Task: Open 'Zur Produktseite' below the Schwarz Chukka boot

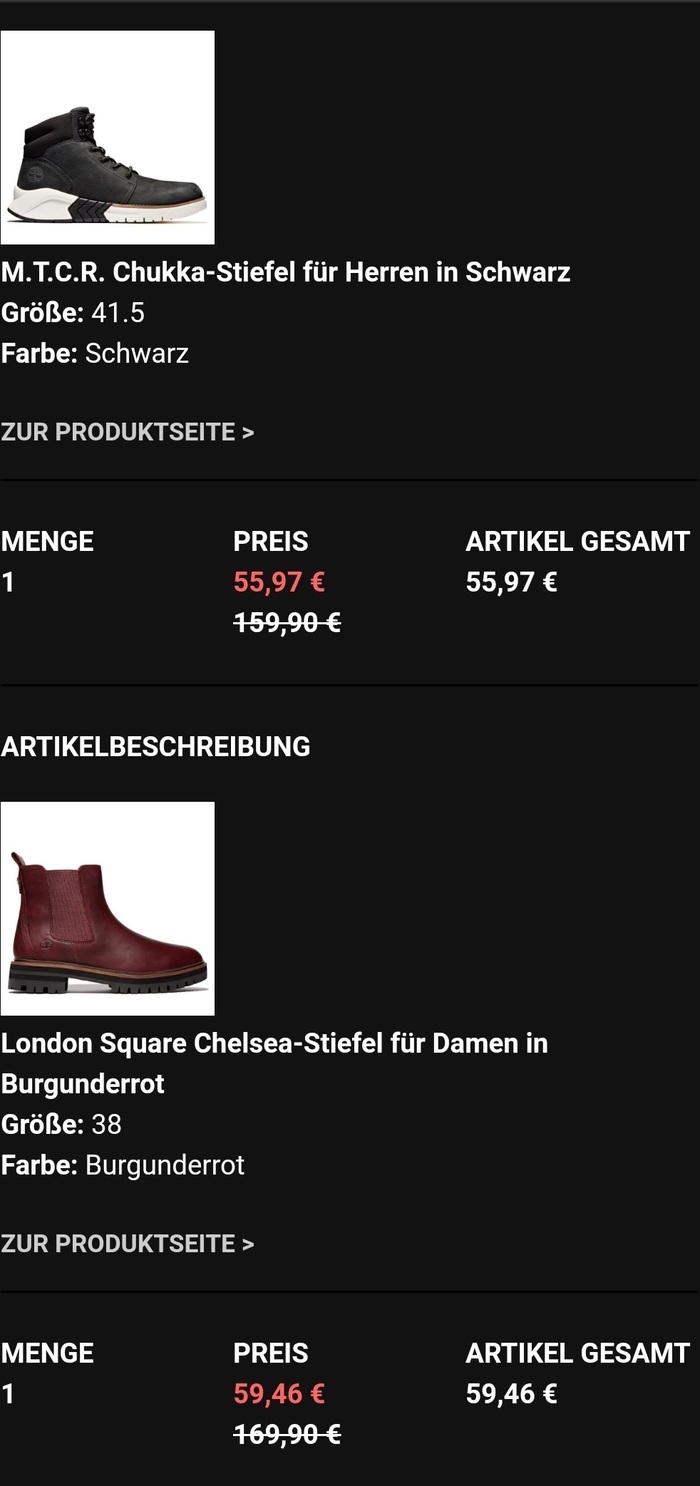Action: click(x=127, y=432)
